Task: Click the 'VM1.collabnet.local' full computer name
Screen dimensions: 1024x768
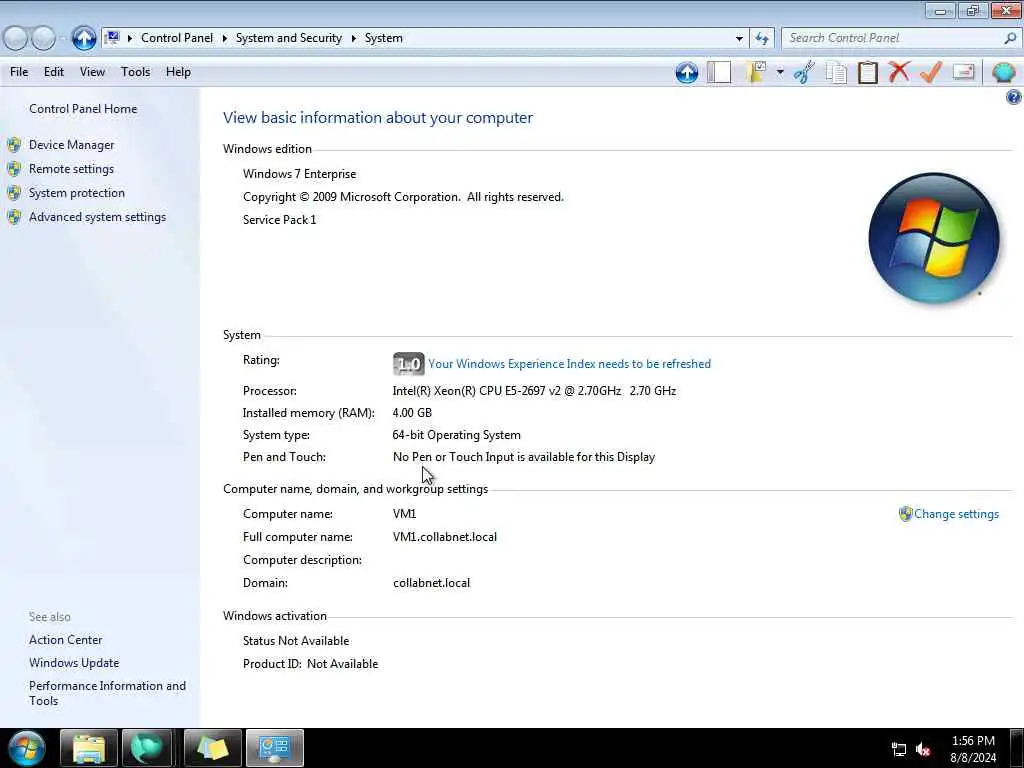Action: (445, 537)
